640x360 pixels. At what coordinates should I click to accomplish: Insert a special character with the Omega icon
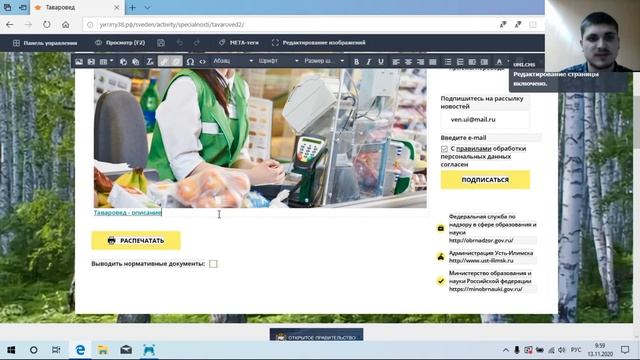coord(190,62)
